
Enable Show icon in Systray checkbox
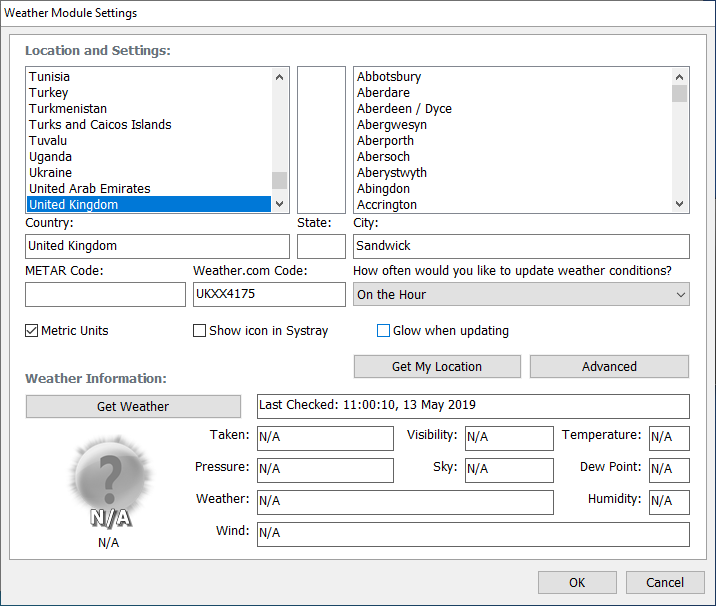[200, 331]
